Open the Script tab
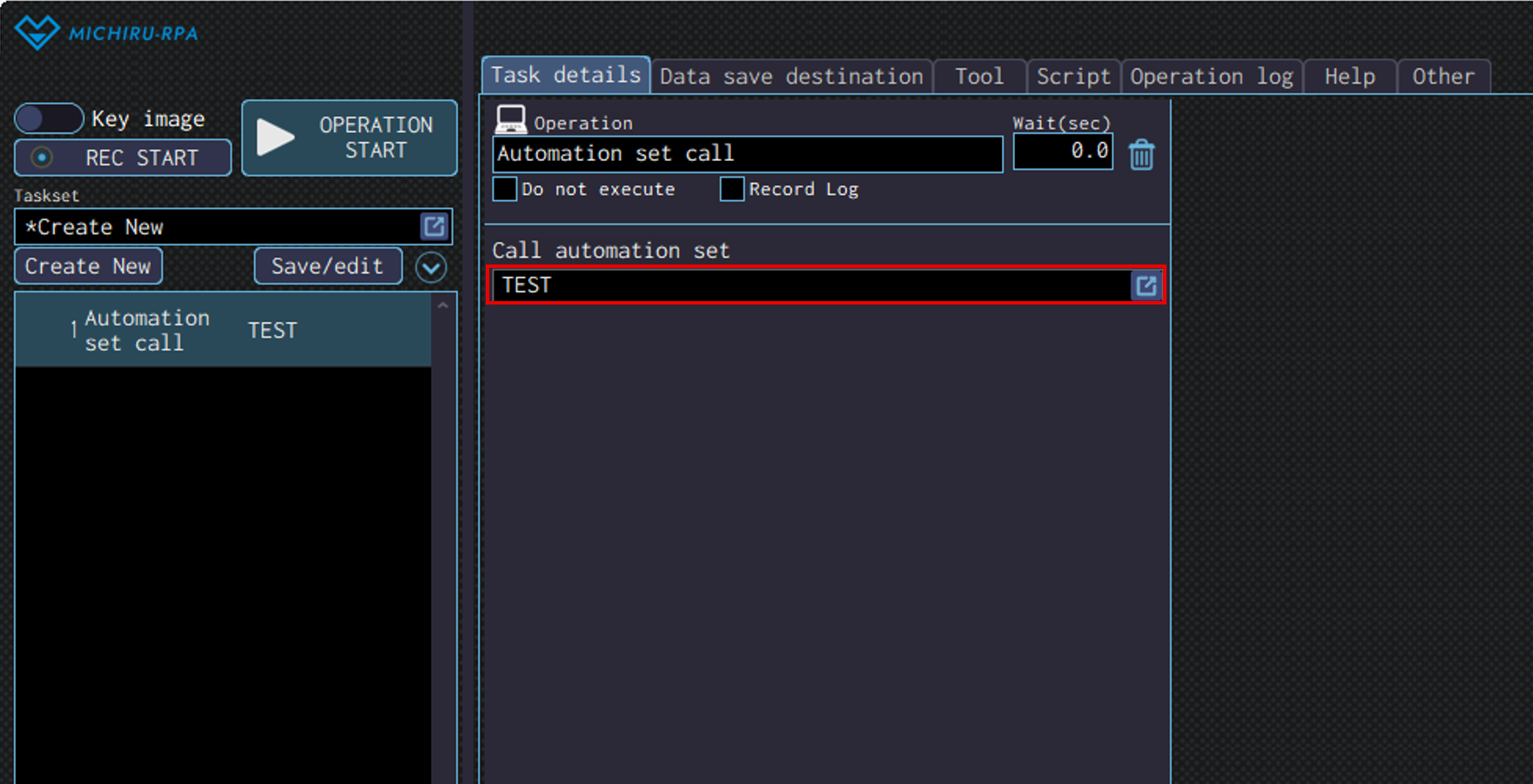Viewport: 1533px width, 784px height. pyautogui.click(x=1072, y=77)
